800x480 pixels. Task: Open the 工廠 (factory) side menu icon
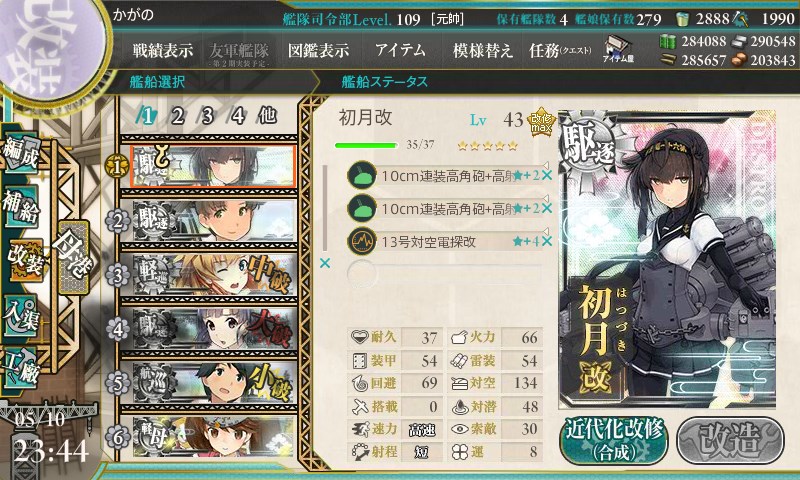(20, 368)
